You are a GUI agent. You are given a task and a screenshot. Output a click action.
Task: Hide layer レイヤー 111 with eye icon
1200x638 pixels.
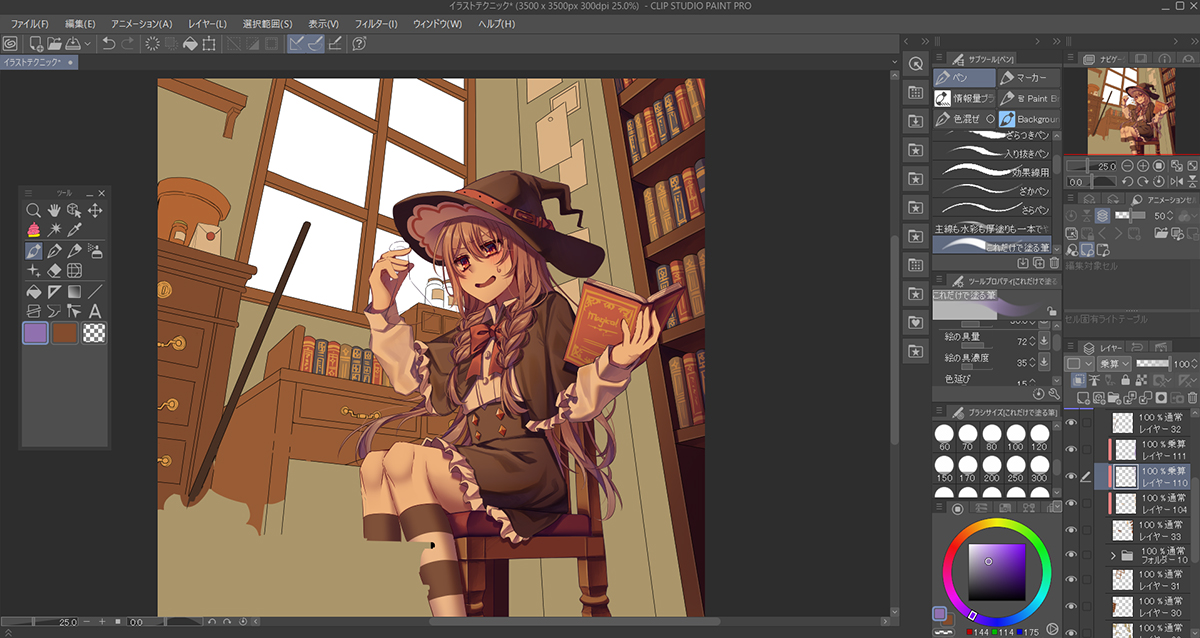[x=1072, y=450]
